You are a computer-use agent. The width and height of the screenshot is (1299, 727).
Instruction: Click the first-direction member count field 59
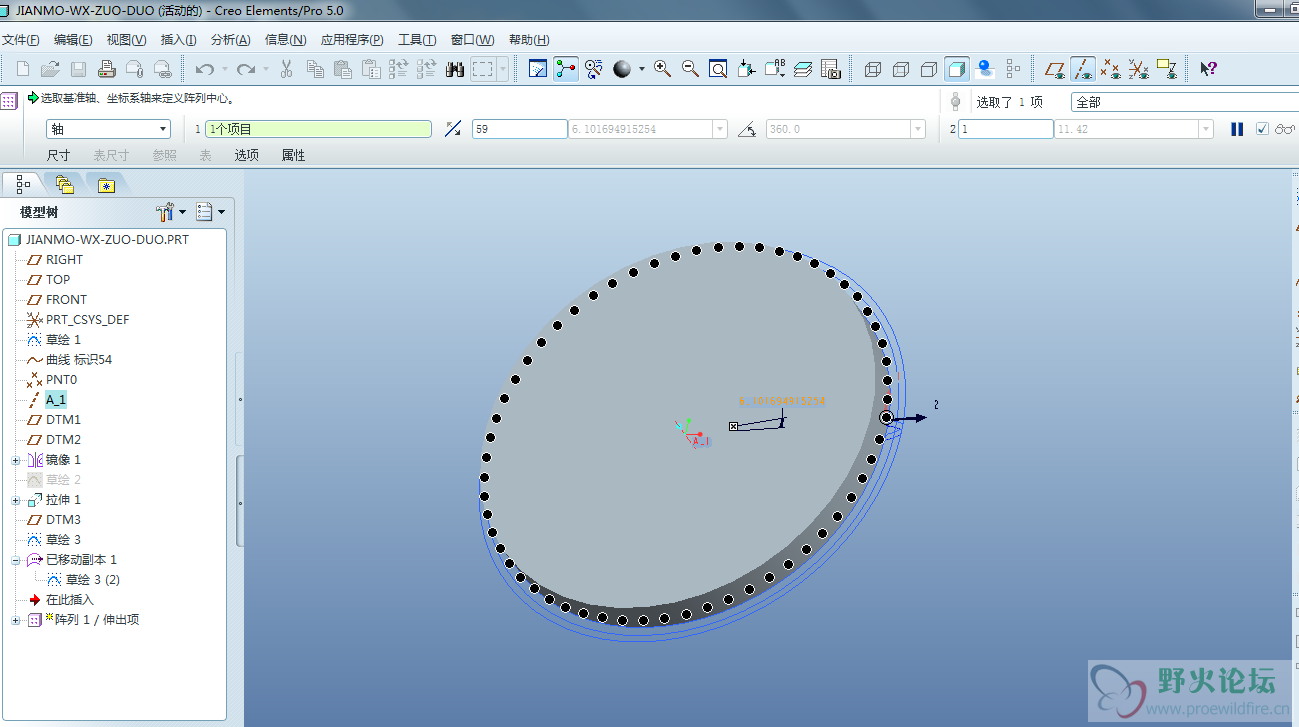pos(519,129)
